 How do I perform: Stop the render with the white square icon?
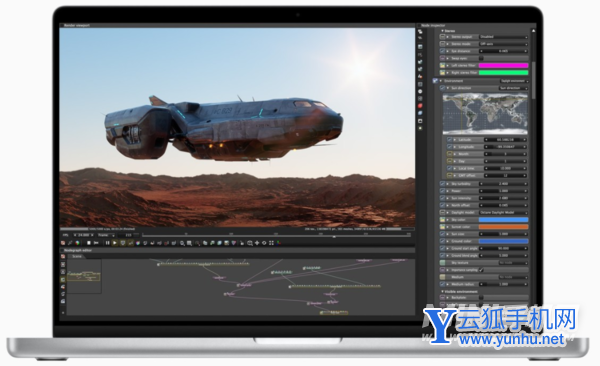point(89,243)
